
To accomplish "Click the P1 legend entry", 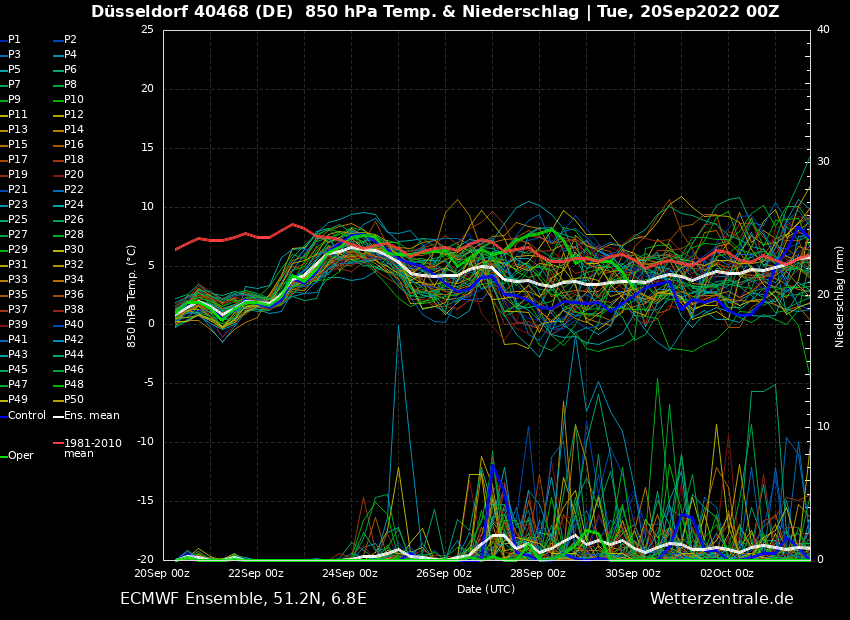I will [14, 40].
